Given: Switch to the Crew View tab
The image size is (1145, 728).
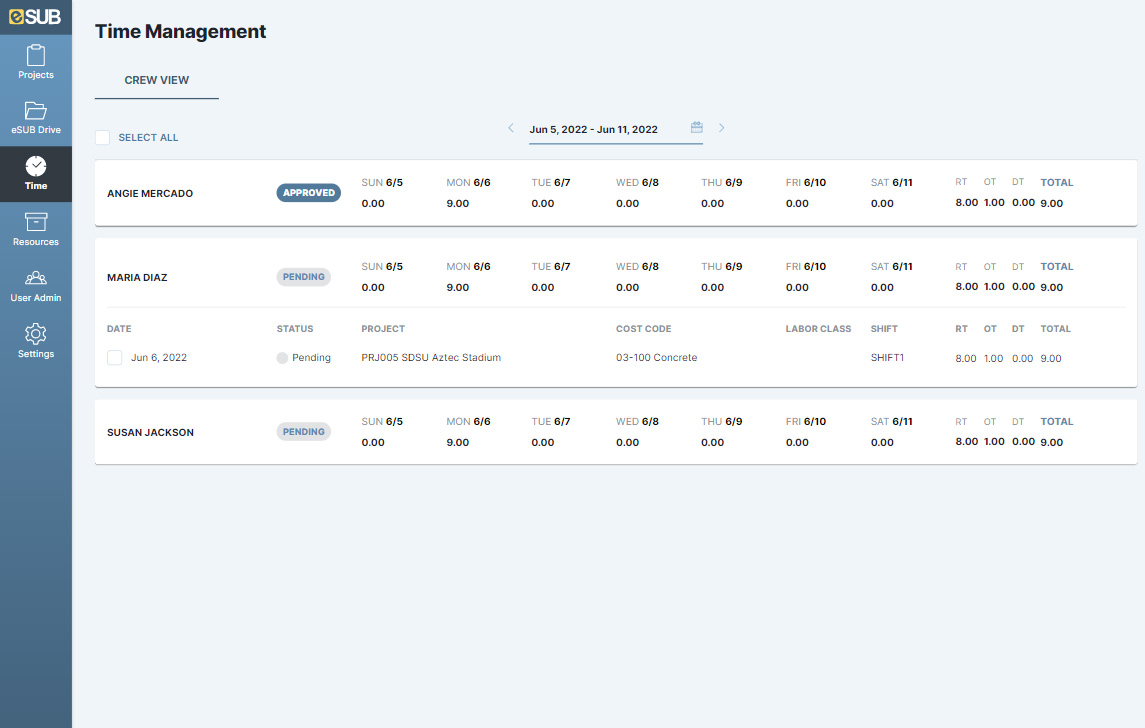Looking at the screenshot, I should (157, 80).
